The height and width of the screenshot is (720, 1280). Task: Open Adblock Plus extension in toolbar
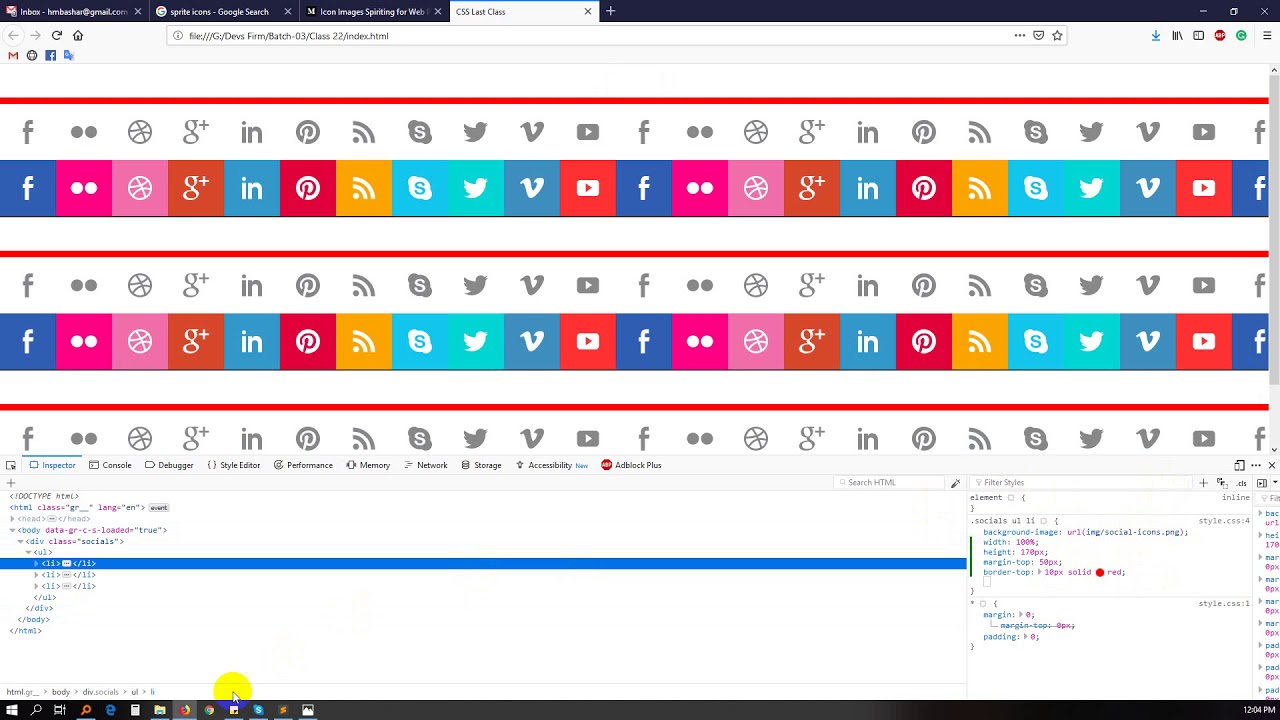(1220, 36)
